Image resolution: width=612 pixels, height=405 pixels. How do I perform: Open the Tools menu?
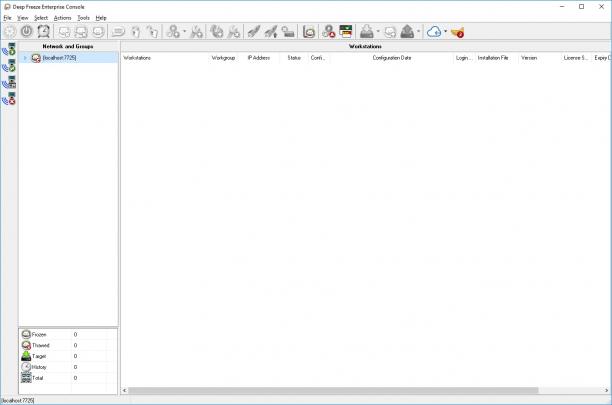[83, 18]
